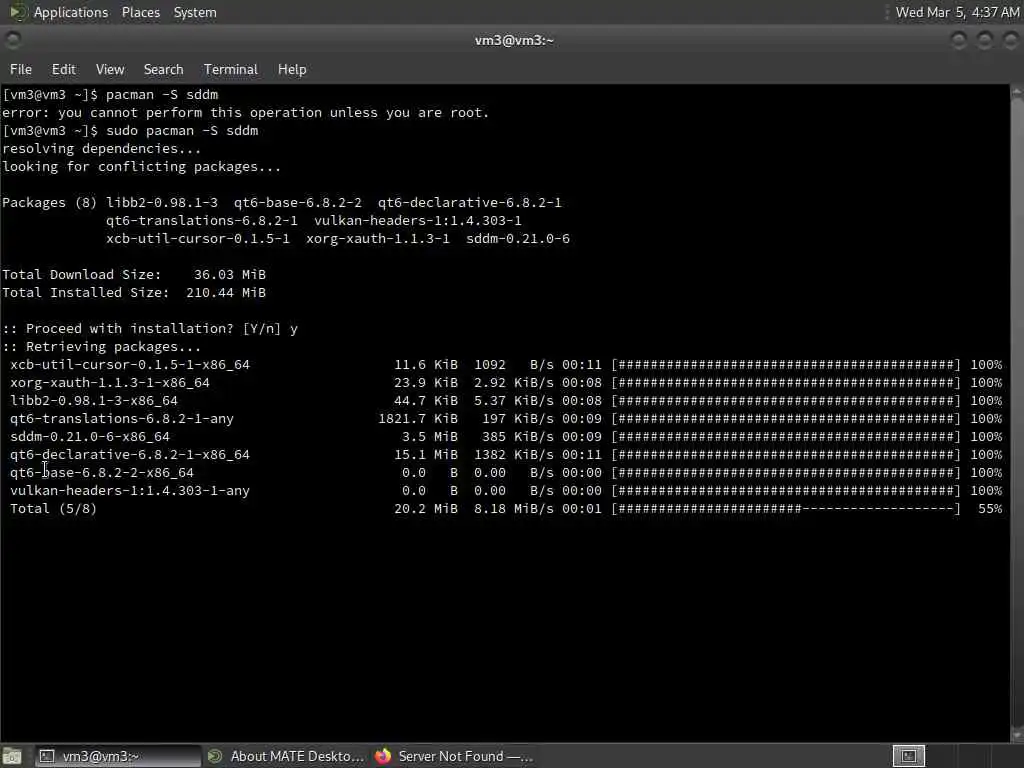This screenshot has height=768, width=1024.
Task: Open the System panel menu
Action: click(x=195, y=12)
